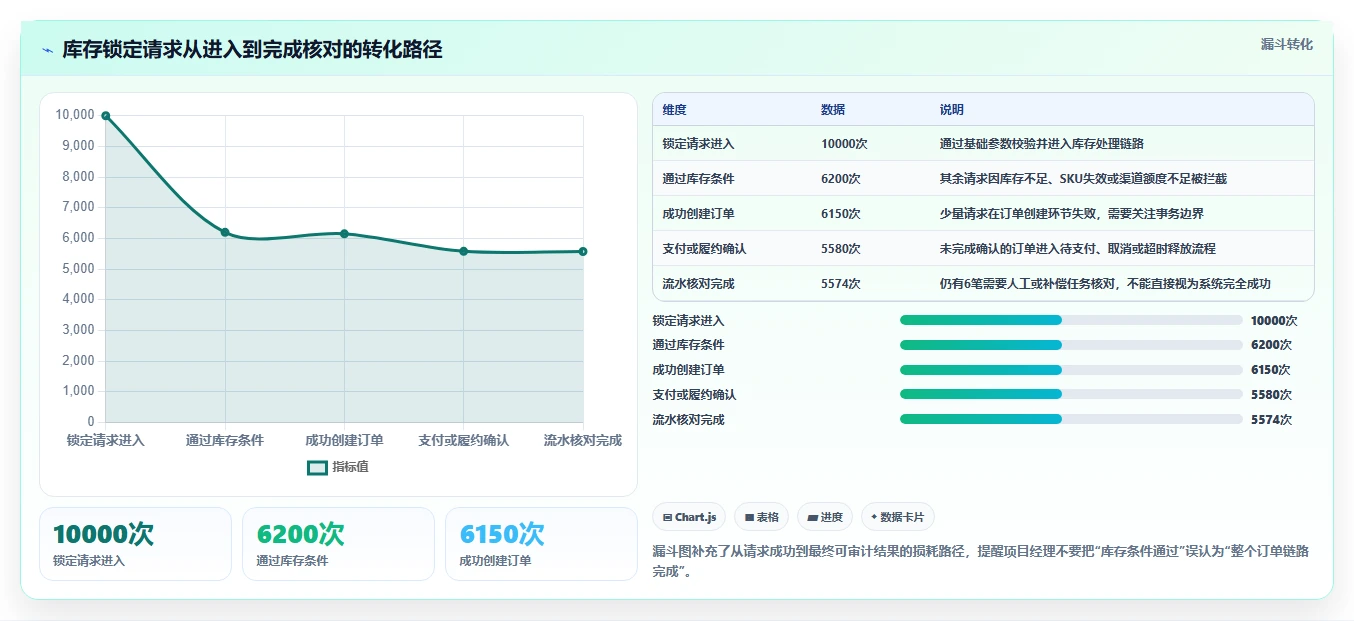The height and width of the screenshot is (621, 1354).
Task: Click the 10000次 value beside the progress bar
Action: 1274,321
